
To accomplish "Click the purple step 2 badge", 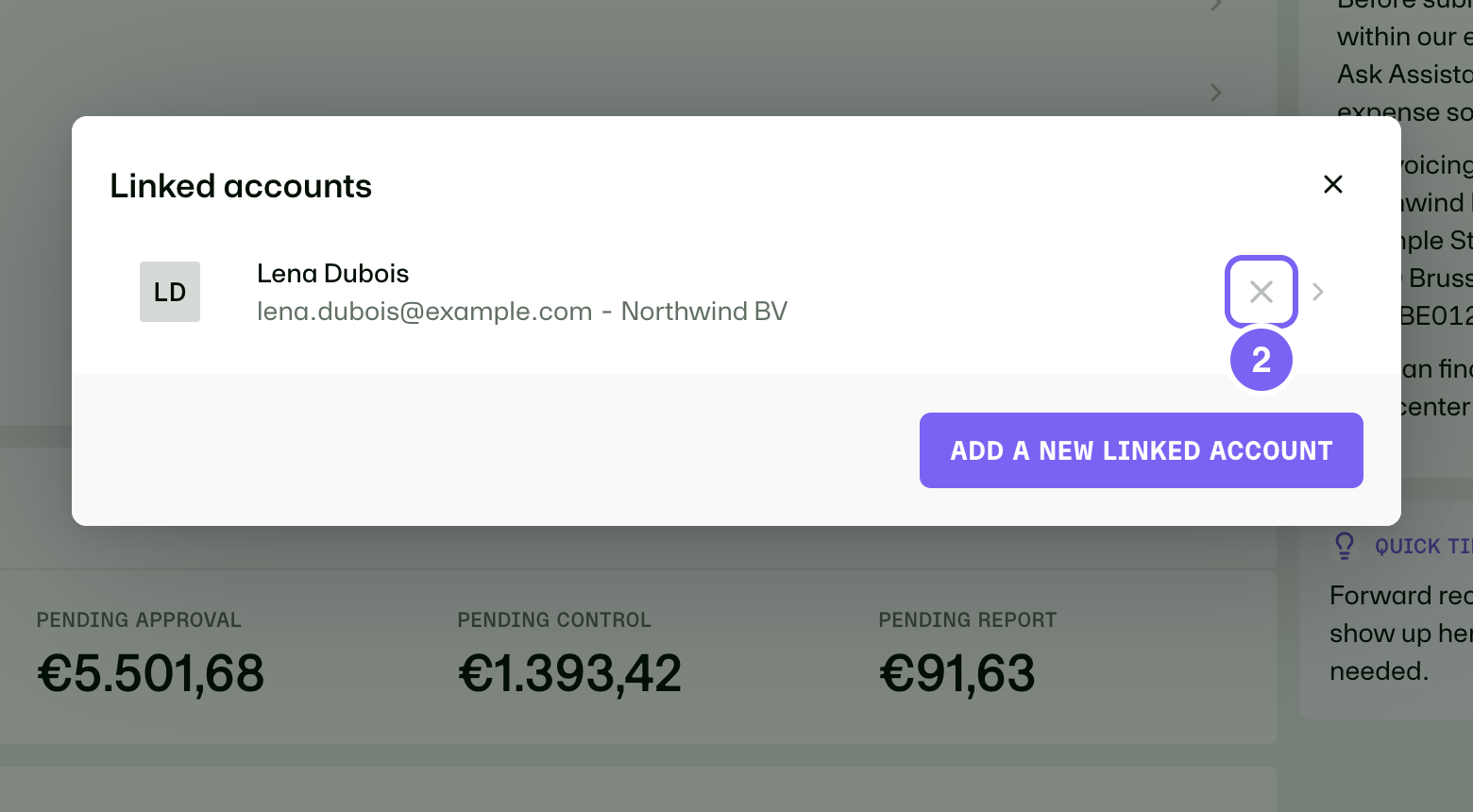I will click(1261, 360).
